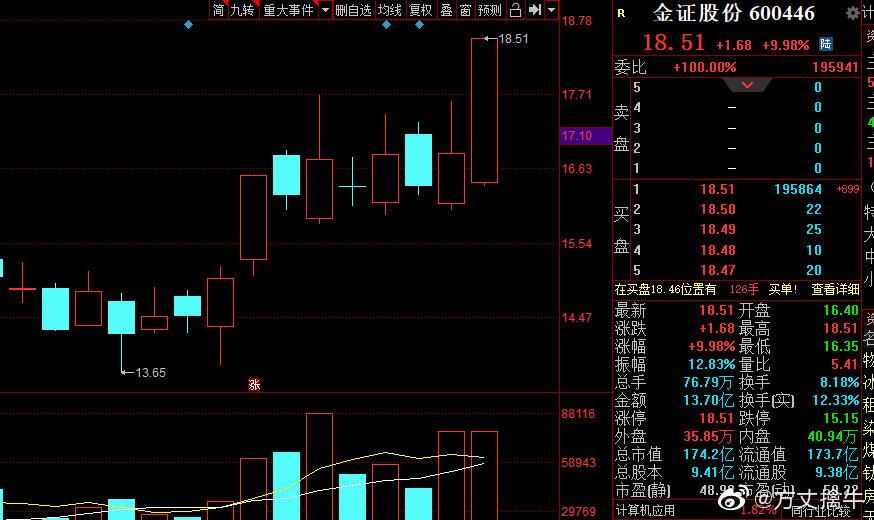The image size is (874, 520).
Task: Click the red 涨 marker on chart
Action: tap(254, 384)
